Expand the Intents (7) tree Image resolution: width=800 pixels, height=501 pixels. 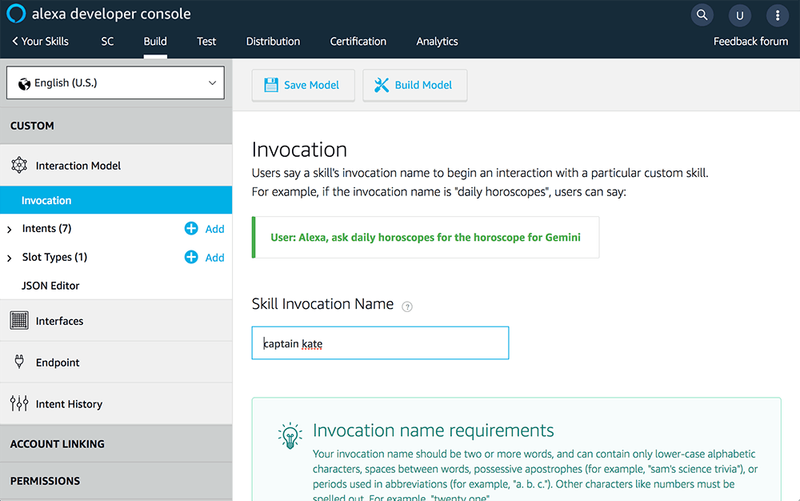click(9, 230)
